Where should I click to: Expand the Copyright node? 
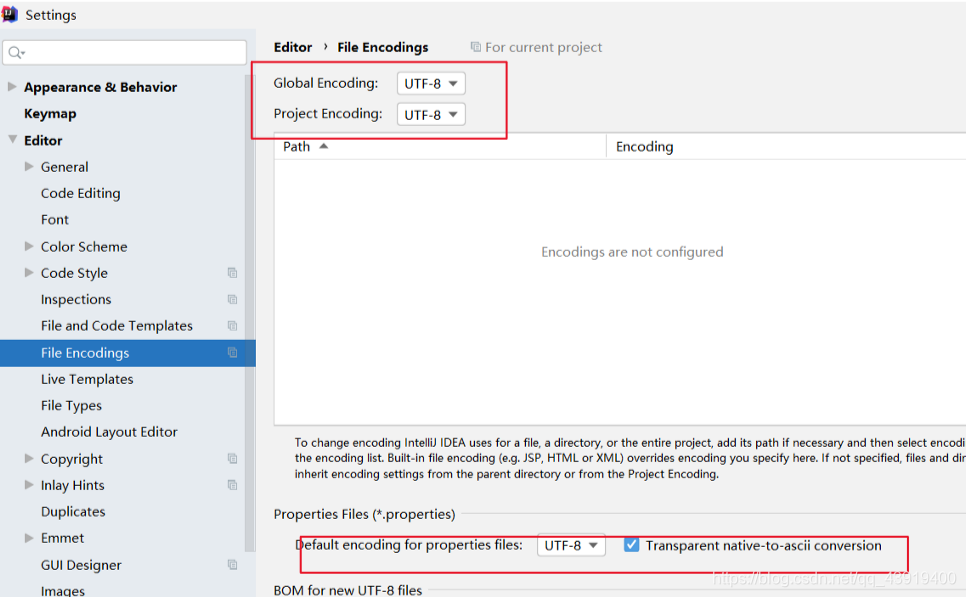pos(28,458)
